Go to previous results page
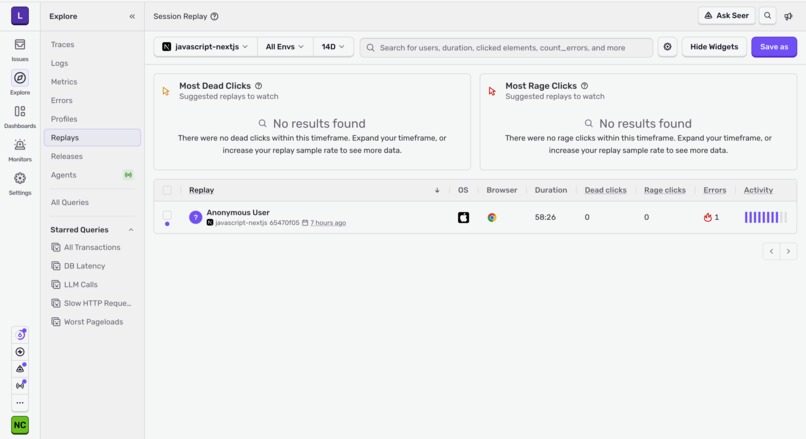The height and width of the screenshot is (439, 806). point(771,251)
